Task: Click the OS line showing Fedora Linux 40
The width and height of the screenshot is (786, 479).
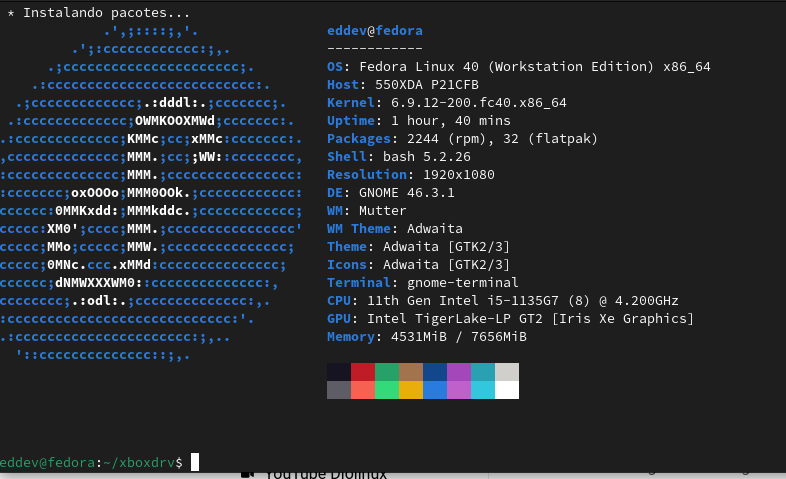Action: (519, 67)
